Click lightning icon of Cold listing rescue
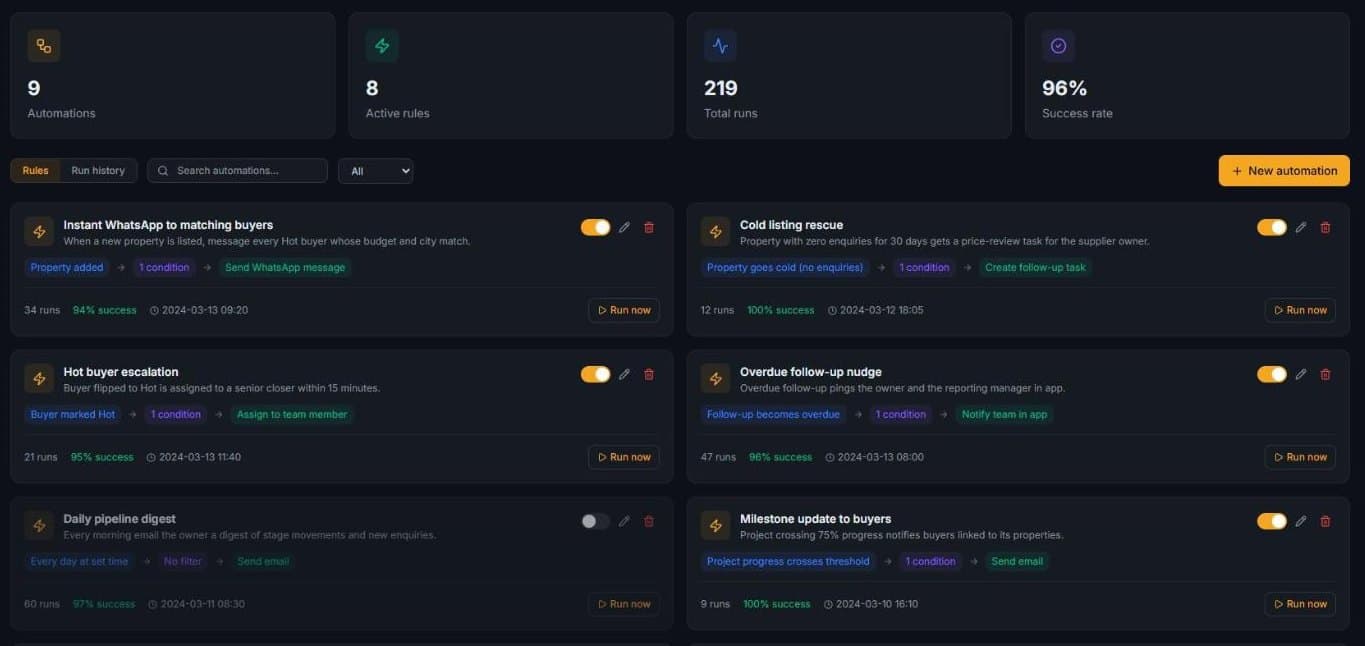1365x646 pixels. pyautogui.click(x=715, y=232)
